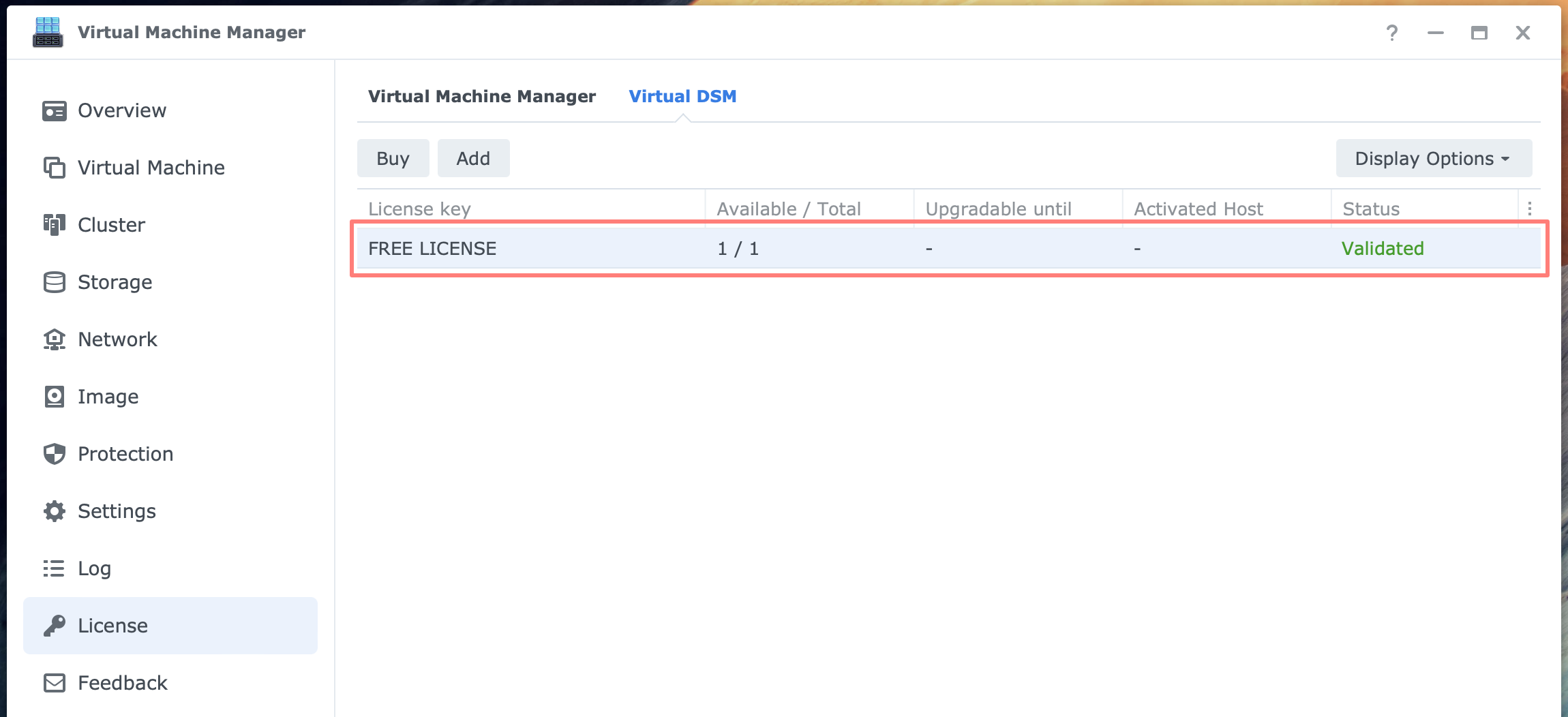Select the FREE LICENSE row text

click(432, 249)
